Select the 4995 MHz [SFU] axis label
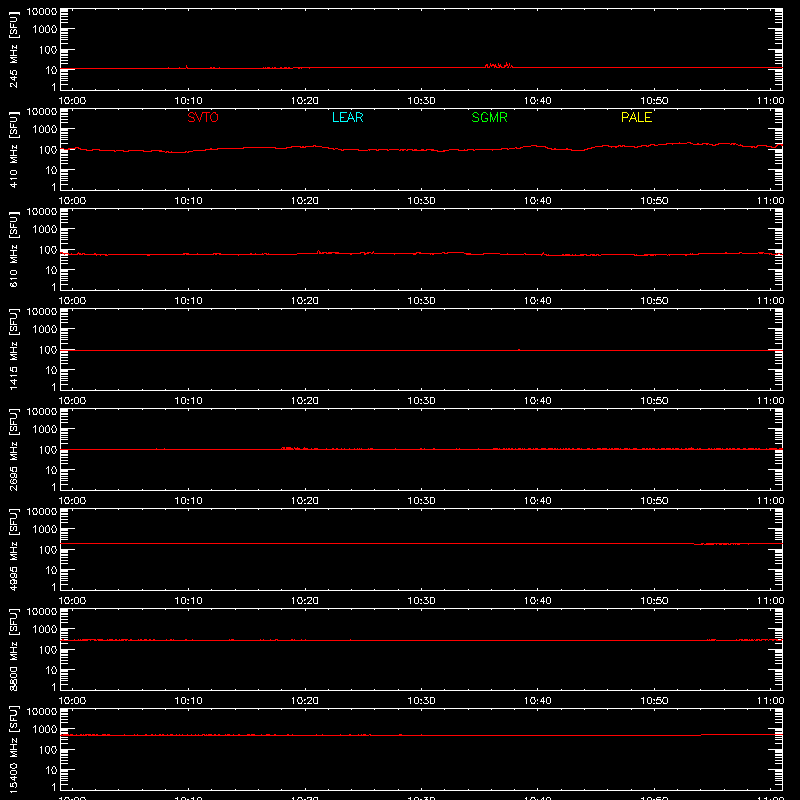800x800 pixels. tap(14, 549)
